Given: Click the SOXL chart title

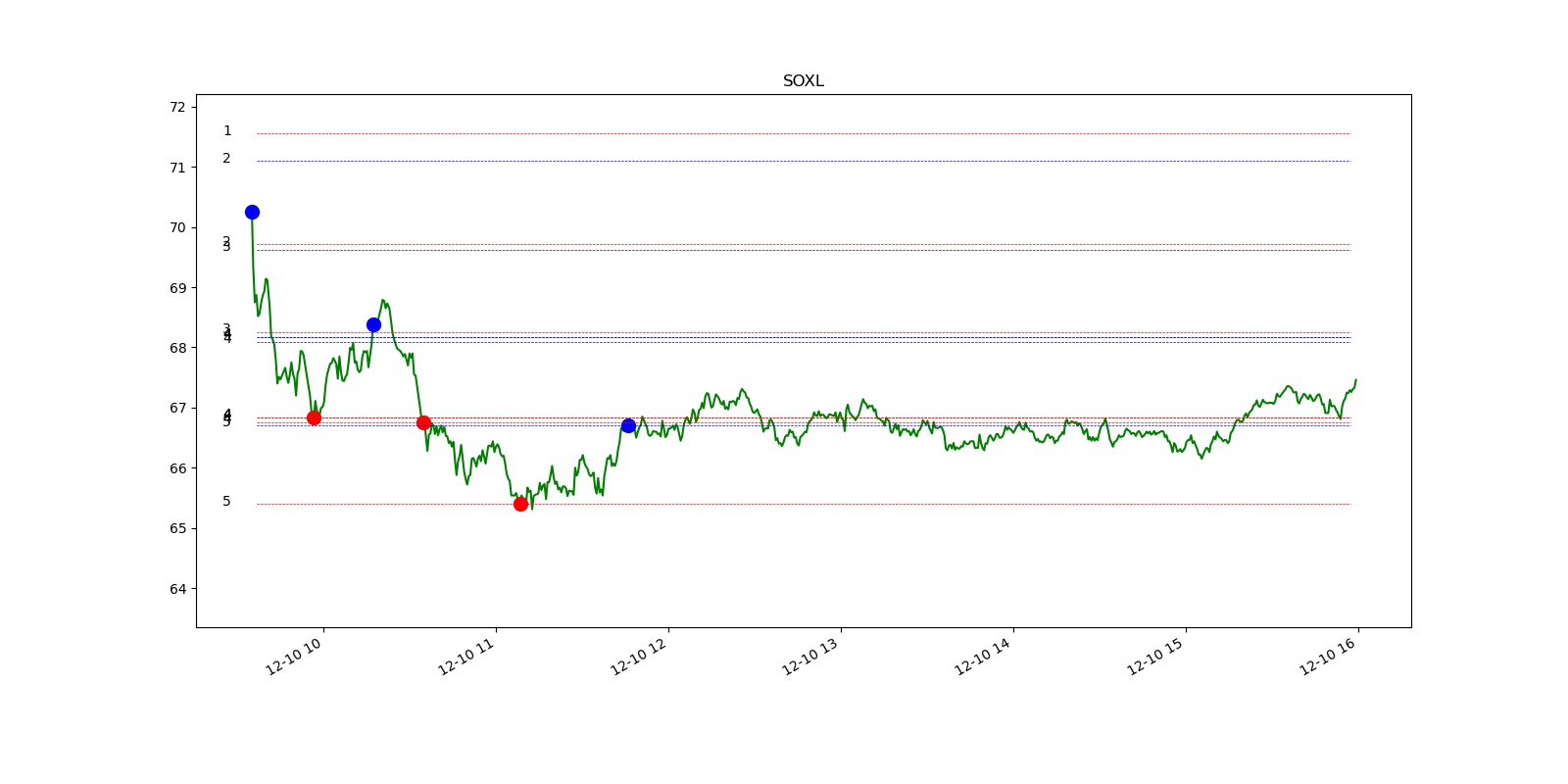Looking at the screenshot, I should click(803, 81).
